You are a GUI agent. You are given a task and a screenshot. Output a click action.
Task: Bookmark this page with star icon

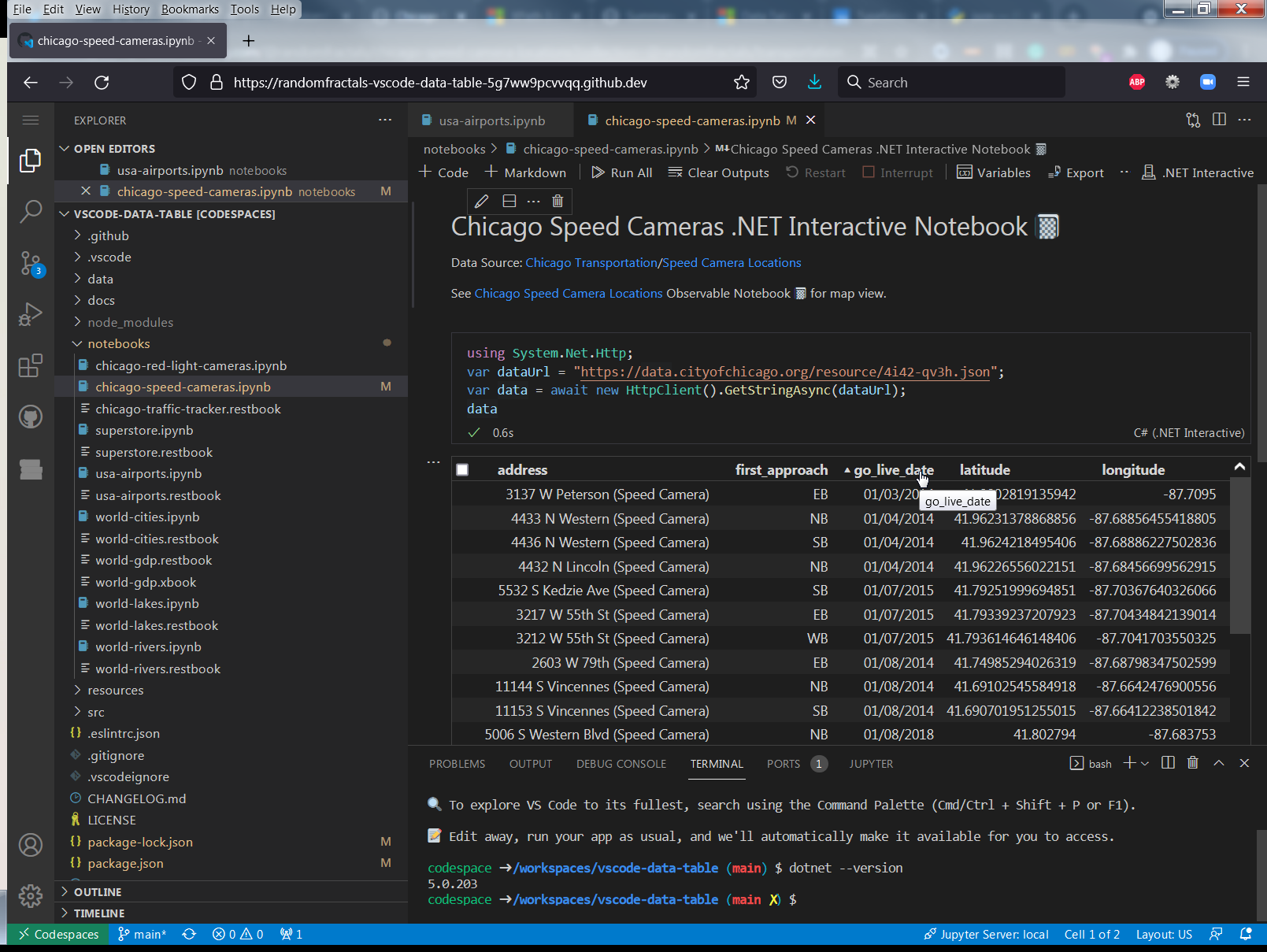[741, 83]
